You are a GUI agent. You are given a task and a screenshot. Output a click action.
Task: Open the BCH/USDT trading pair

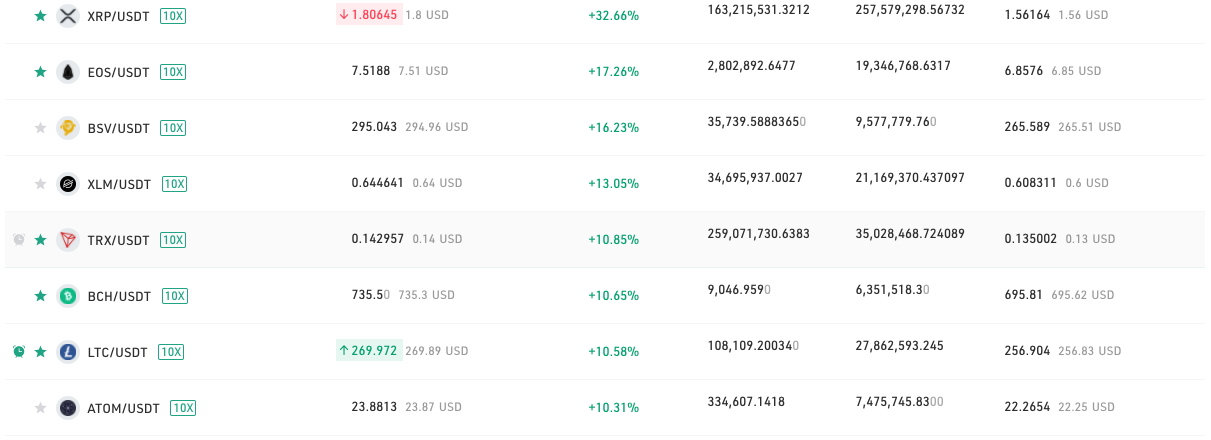pyautogui.click(x=119, y=296)
